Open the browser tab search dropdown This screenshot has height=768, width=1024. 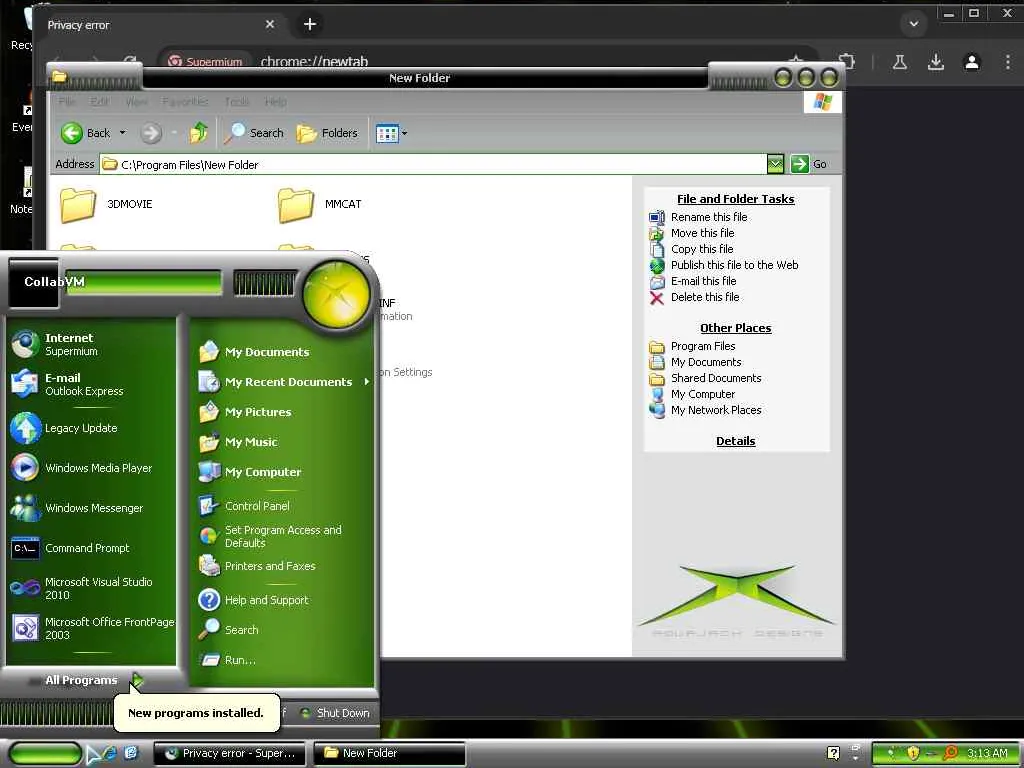(914, 24)
